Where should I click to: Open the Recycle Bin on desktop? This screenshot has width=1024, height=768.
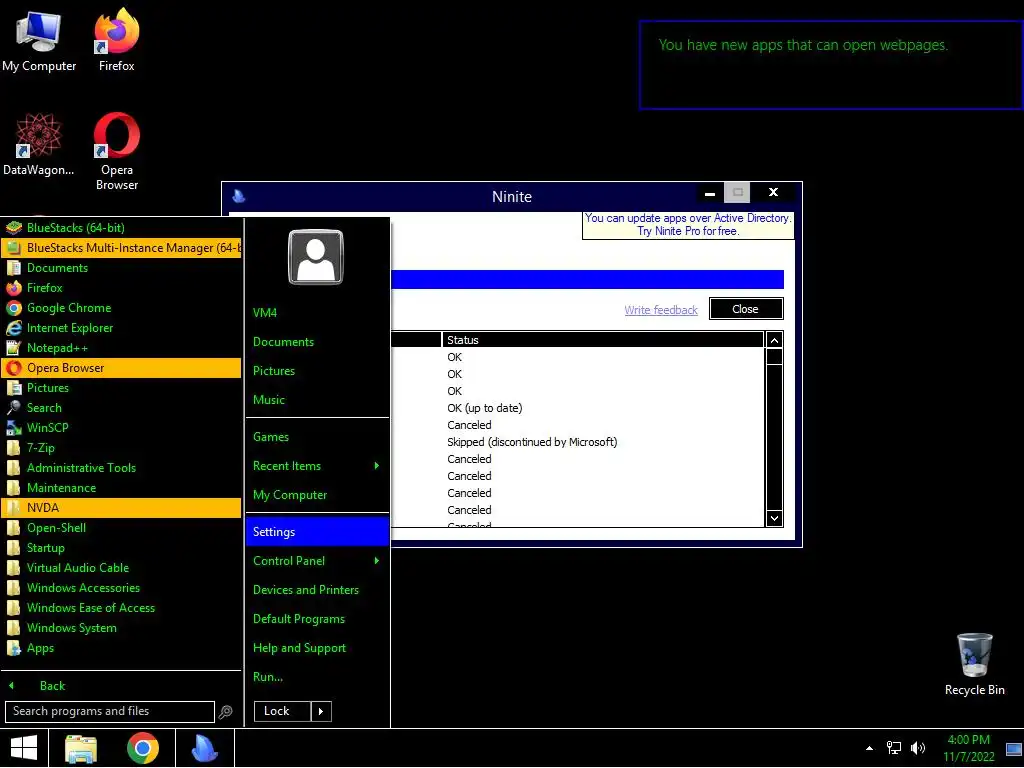click(x=974, y=664)
